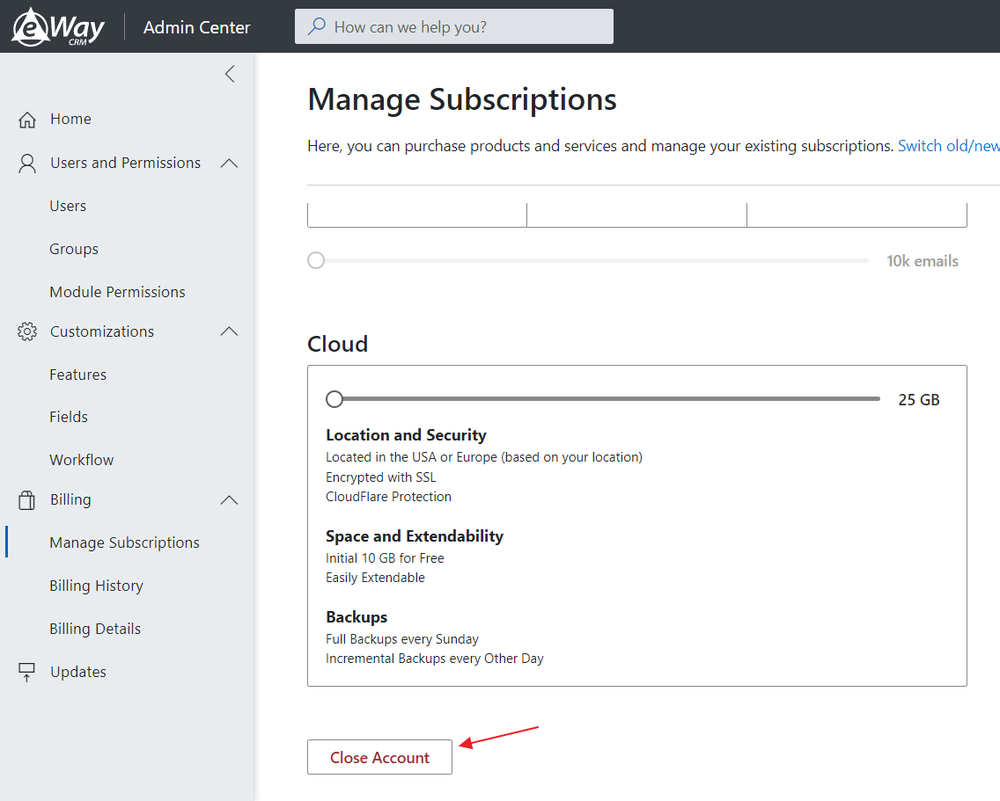This screenshot has width=1000, height=801.
Task: Collapse the Customizations section chevron
Action: pos(229,332)
